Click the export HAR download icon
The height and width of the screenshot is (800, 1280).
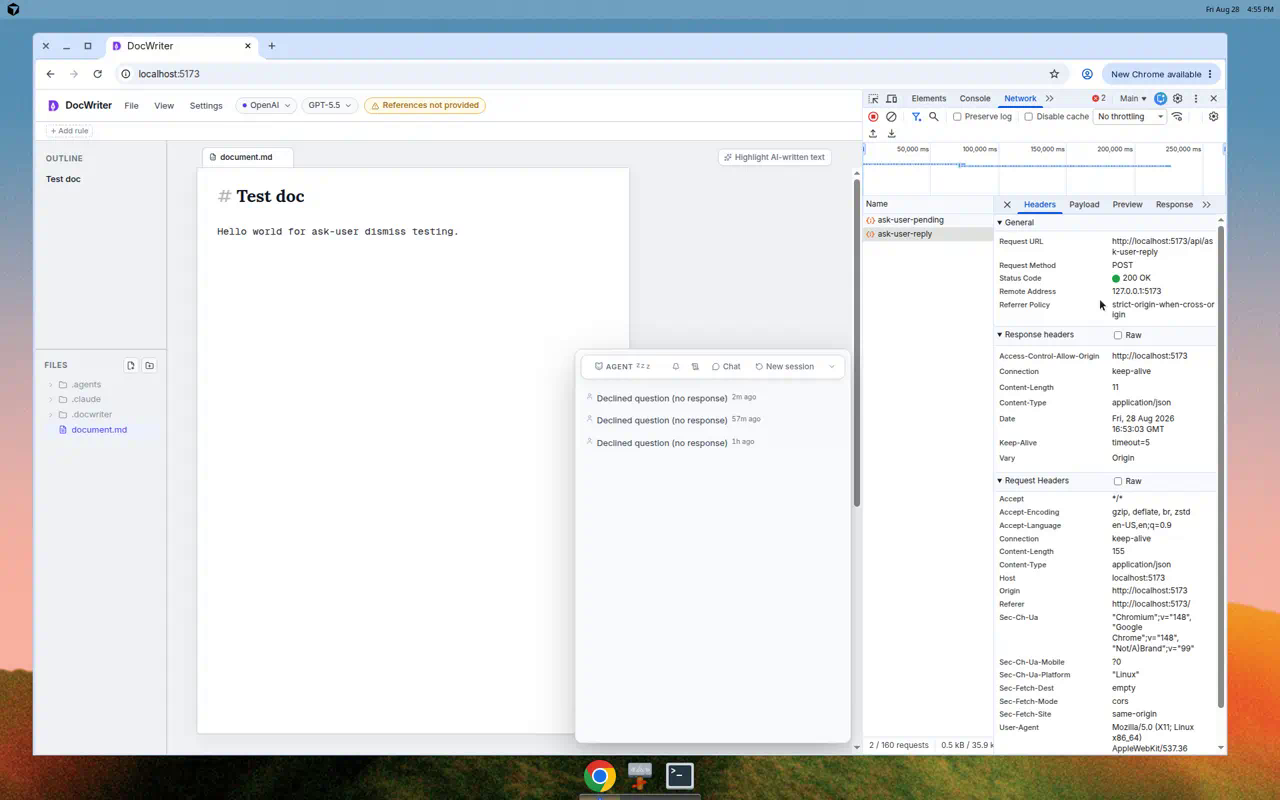click(891, 134)
